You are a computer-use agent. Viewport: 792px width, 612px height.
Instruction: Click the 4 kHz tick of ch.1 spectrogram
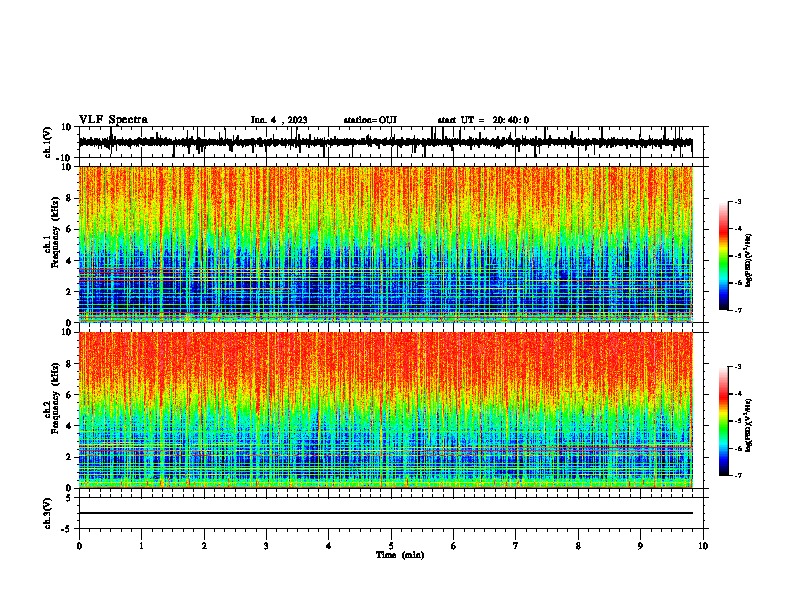70,261
